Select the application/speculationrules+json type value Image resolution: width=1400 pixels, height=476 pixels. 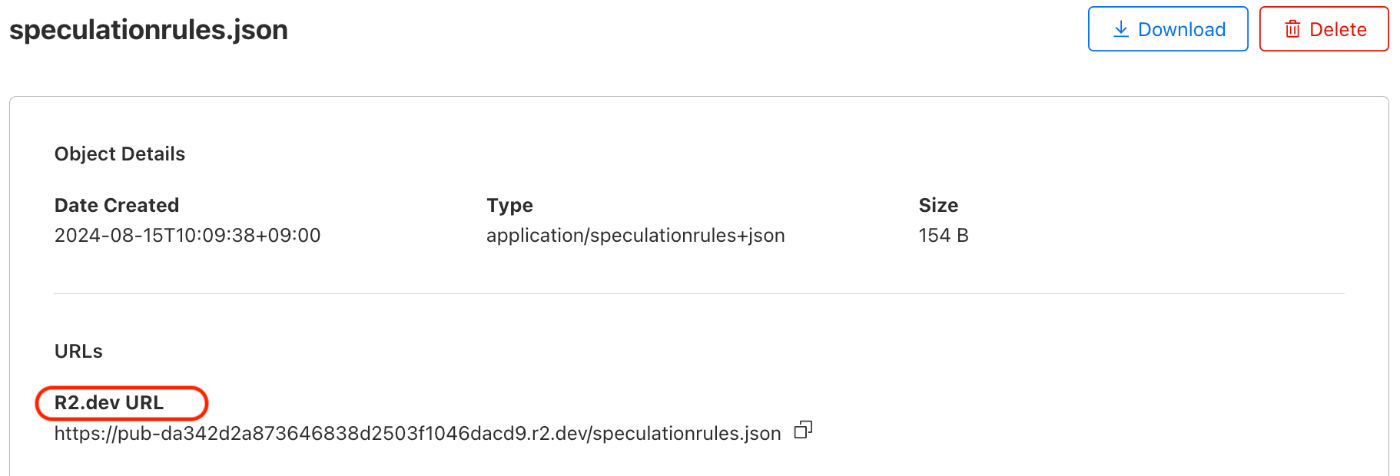tap(635, 236)
